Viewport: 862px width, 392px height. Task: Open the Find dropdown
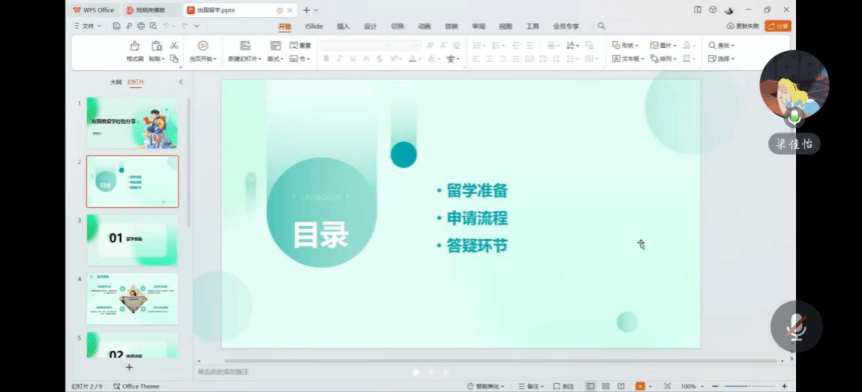click(721, 45)
